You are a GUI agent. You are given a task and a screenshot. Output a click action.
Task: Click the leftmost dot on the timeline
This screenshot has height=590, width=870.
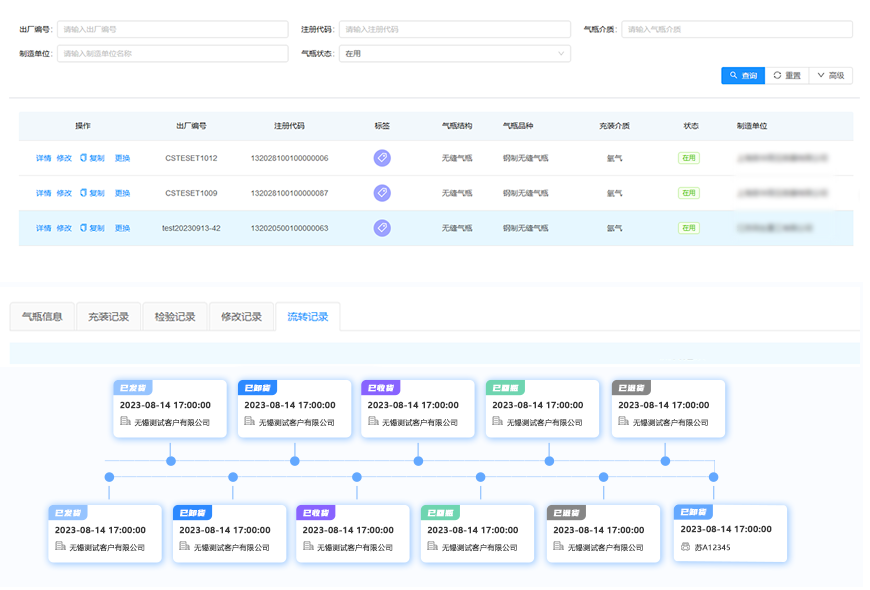pos(109,477)
